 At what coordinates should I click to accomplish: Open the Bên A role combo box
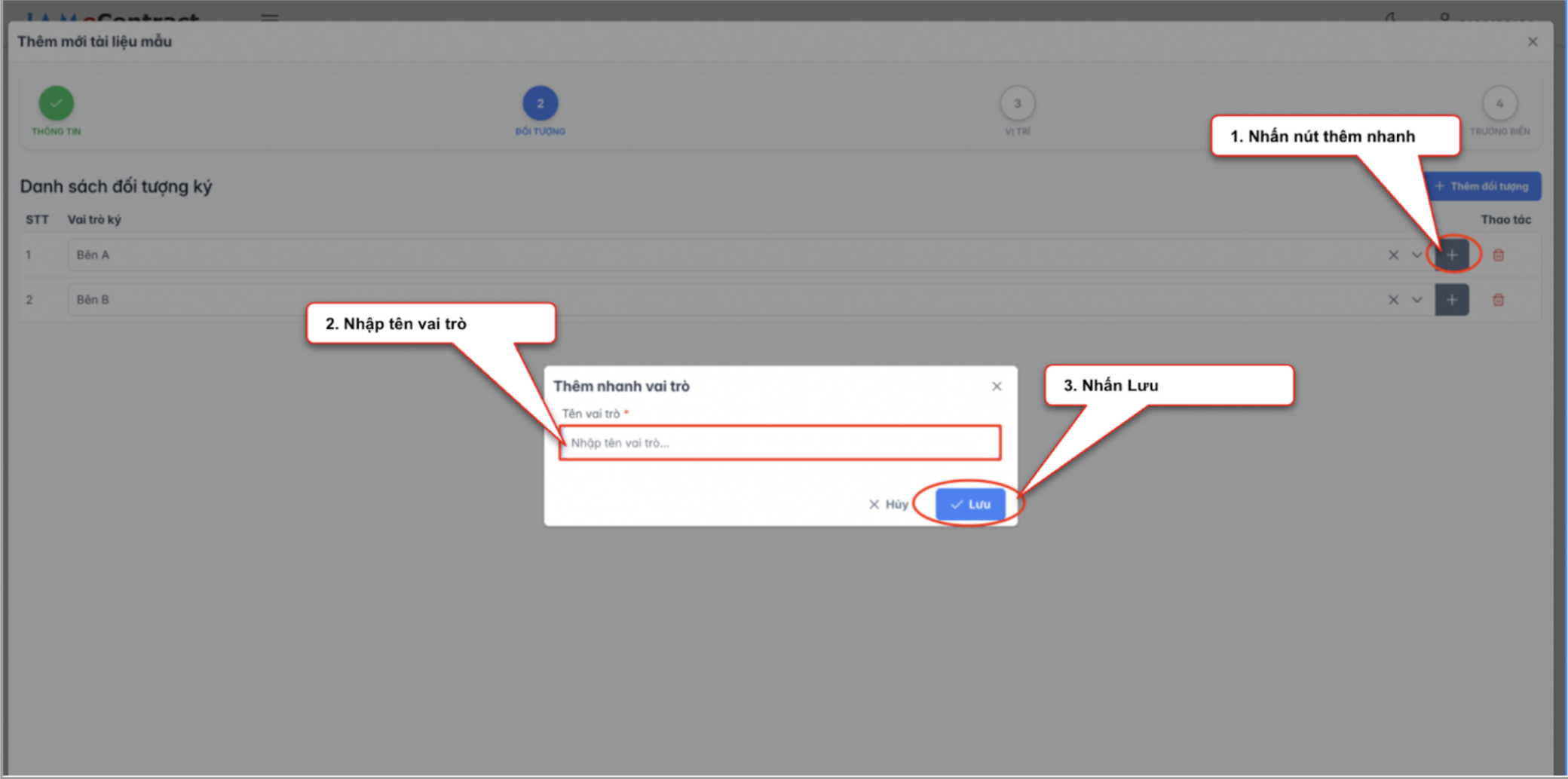point(678,255)
